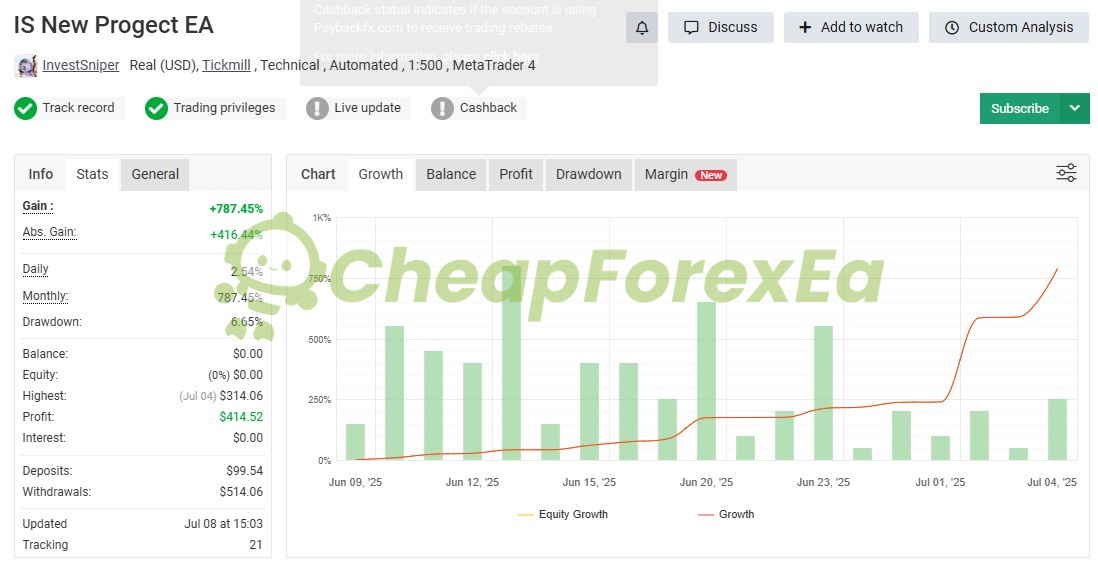Select the Chart tab

(x=318, y=174)
